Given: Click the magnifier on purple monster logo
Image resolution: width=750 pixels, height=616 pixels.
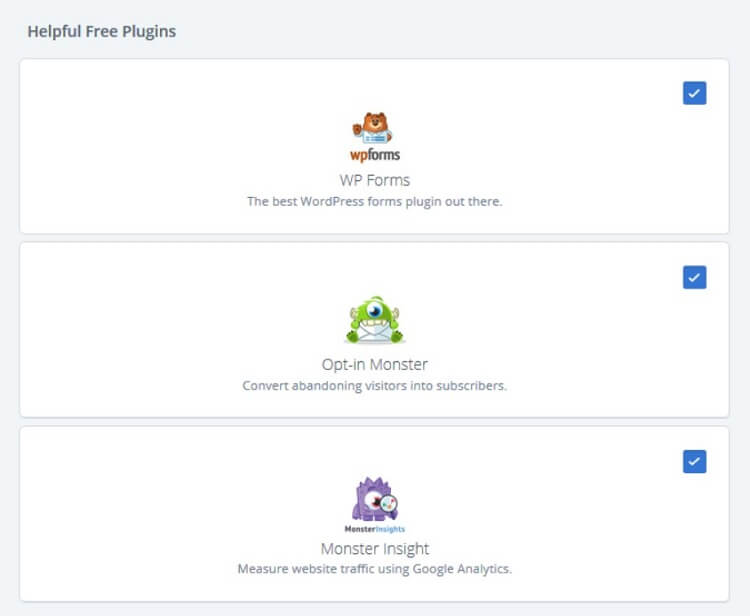Looking at the screenshot, I should 389,505.
